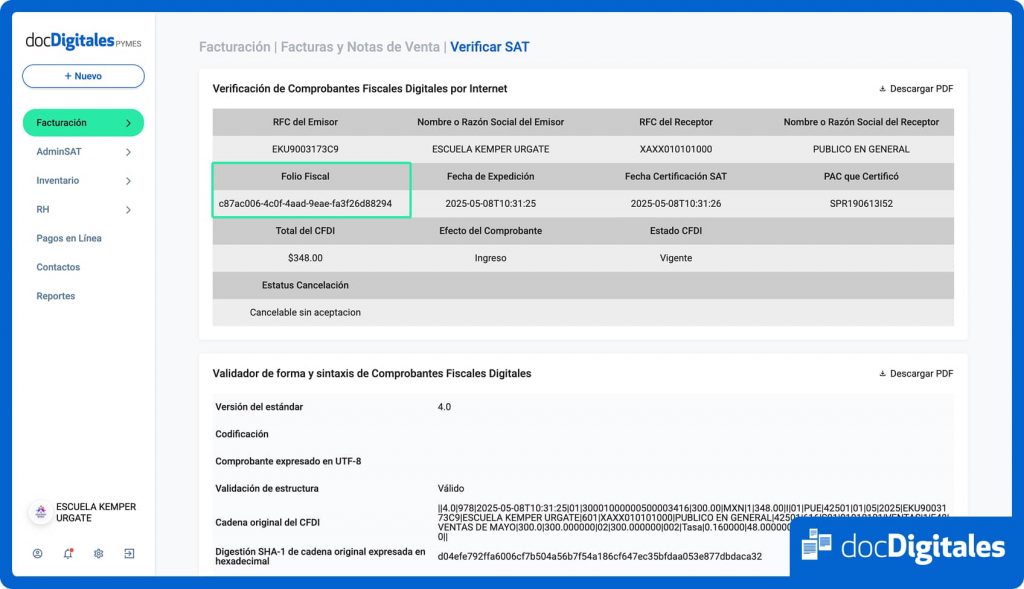This screenshot has width=1024, height=589.
Task: Click the Válido structure validation value
Action: coord(451,488)
